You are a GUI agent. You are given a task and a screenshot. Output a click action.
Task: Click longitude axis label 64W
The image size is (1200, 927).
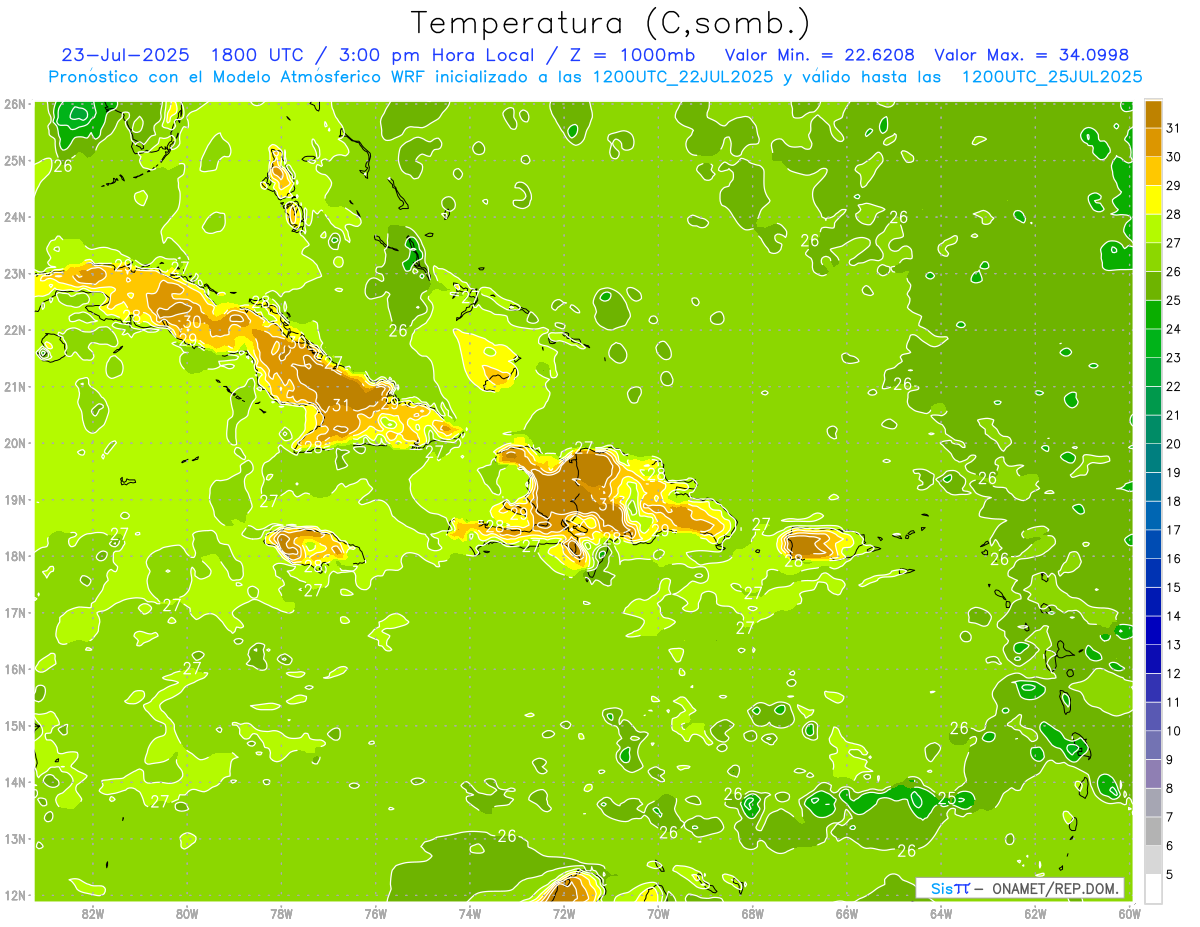point(941,913)
